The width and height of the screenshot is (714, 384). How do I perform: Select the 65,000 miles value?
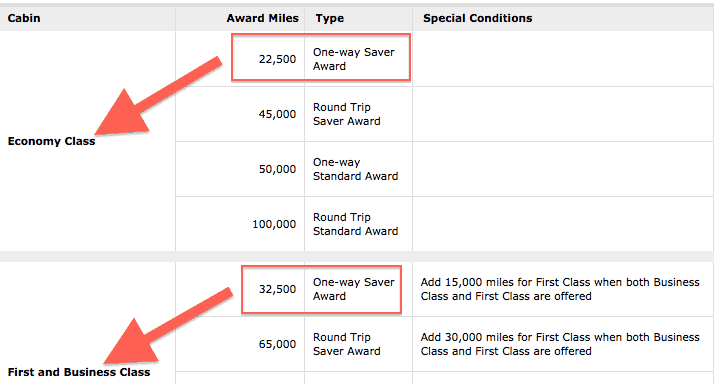[x=277, y=344]
